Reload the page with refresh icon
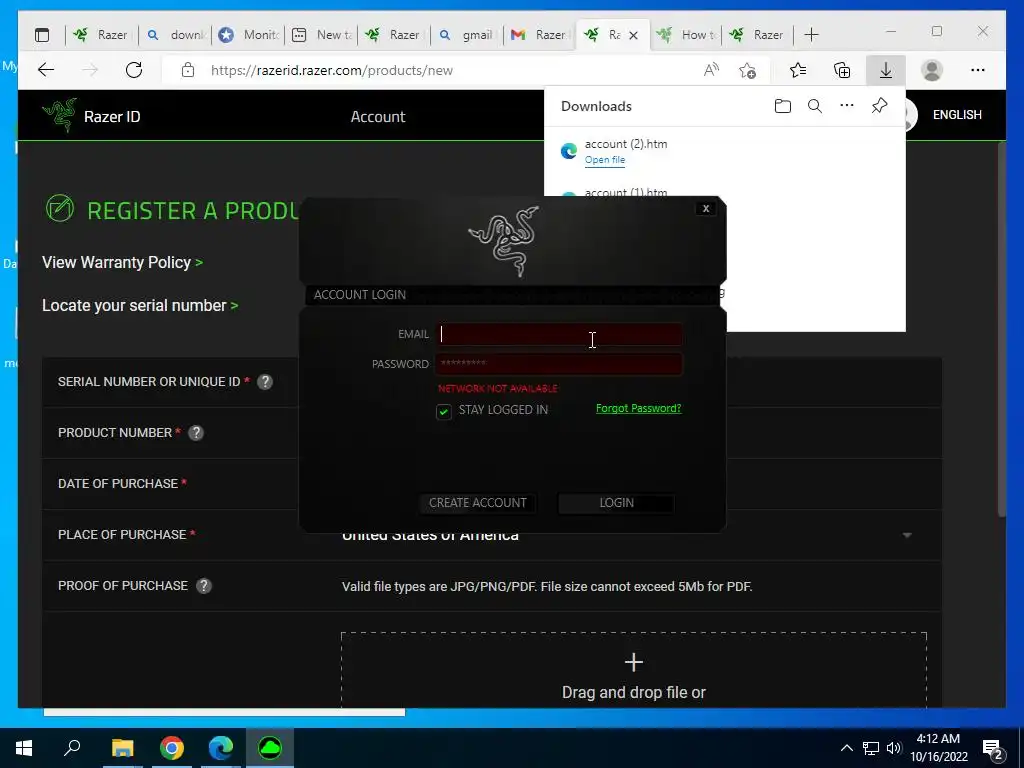Screen dimensions: 1024x768 coord(134,70)
